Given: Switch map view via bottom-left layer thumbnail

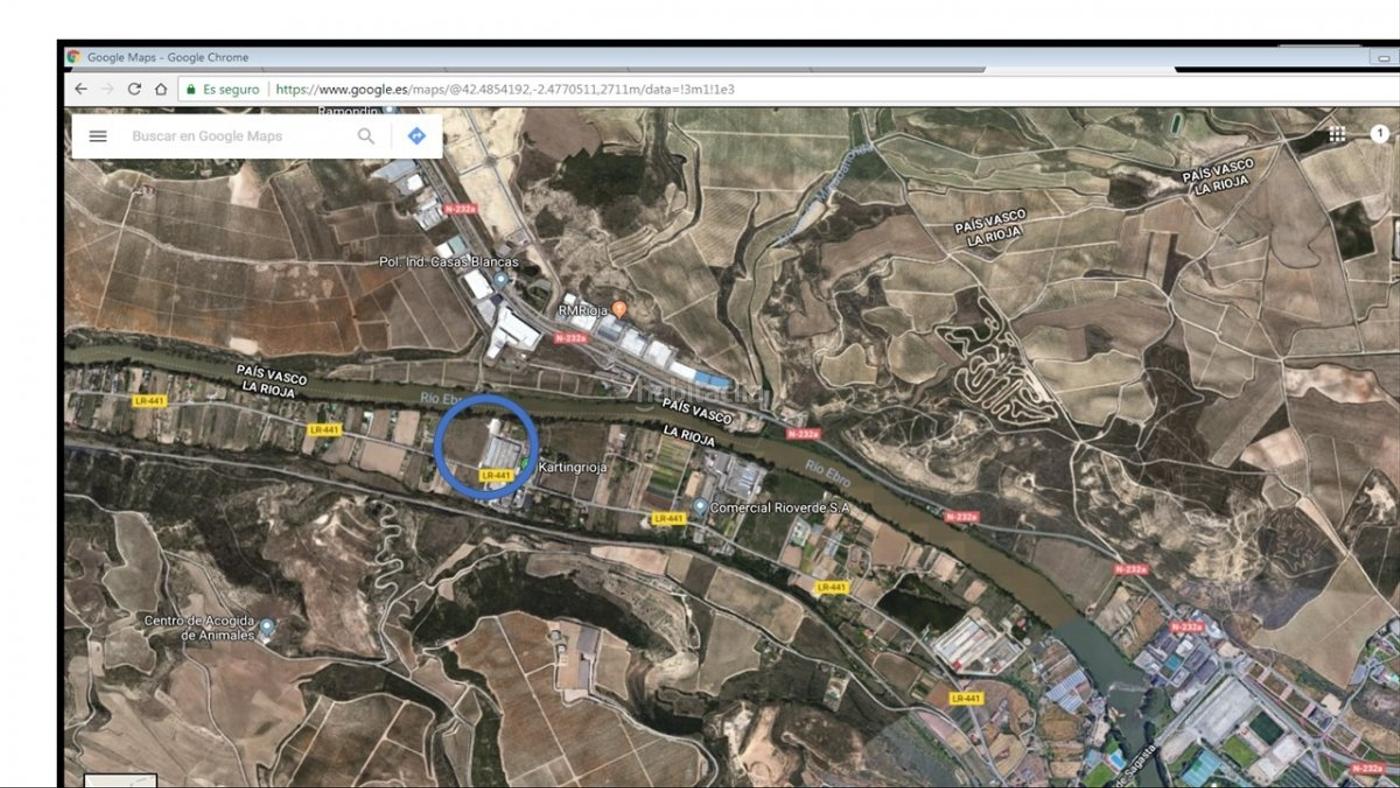Looking at the screenshot, I should [120, 780].
